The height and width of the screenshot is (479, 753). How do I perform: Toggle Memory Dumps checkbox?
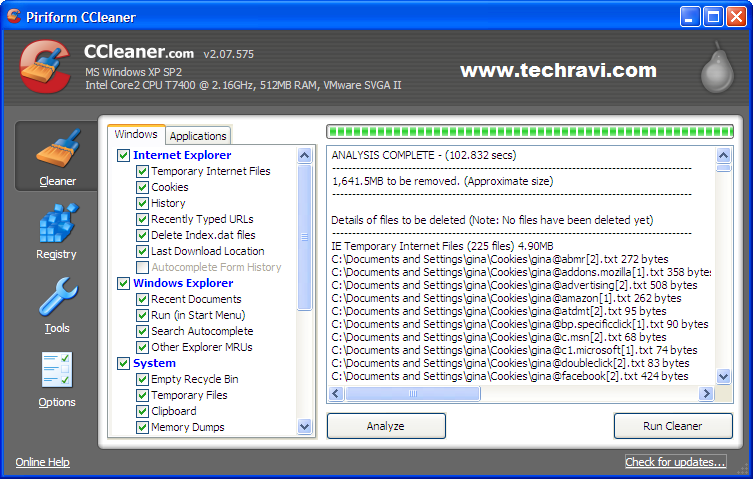(142, 427)
